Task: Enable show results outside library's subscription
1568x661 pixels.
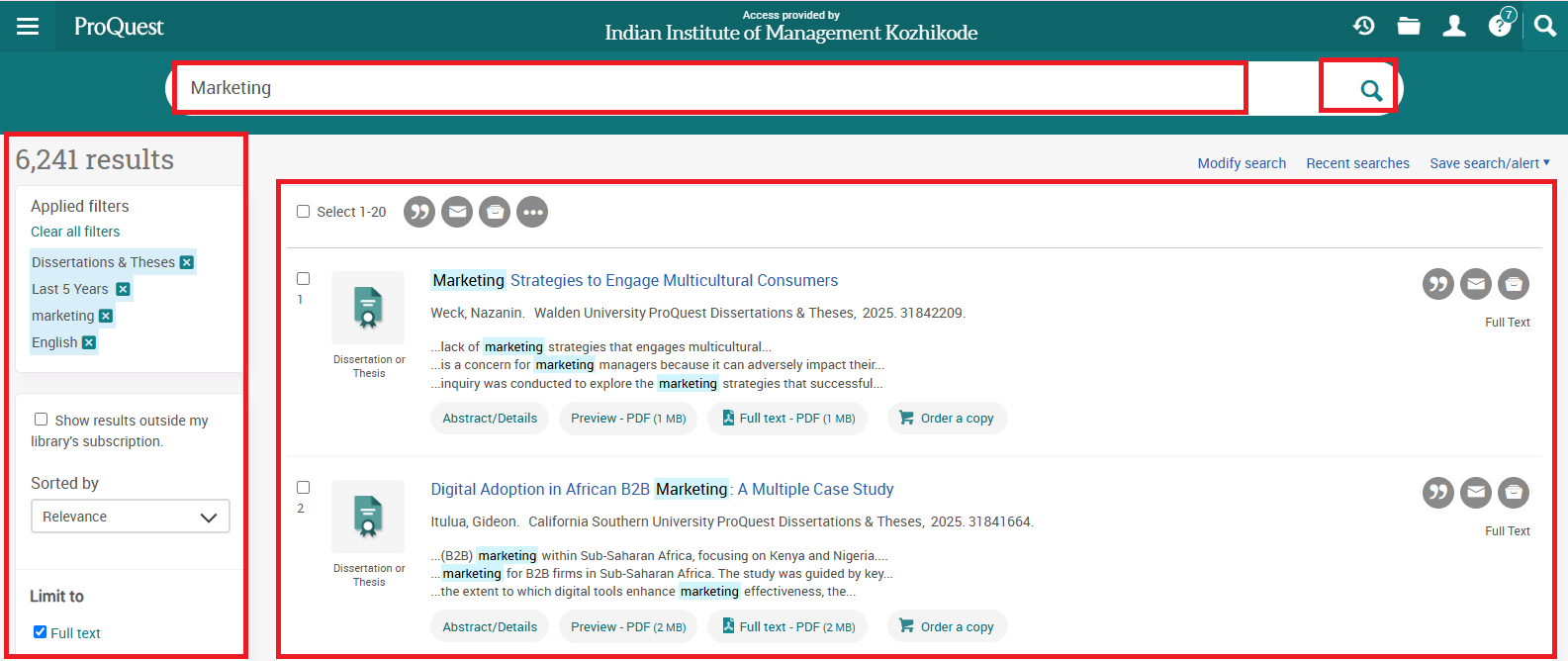Action: click(x=42, y=420)
